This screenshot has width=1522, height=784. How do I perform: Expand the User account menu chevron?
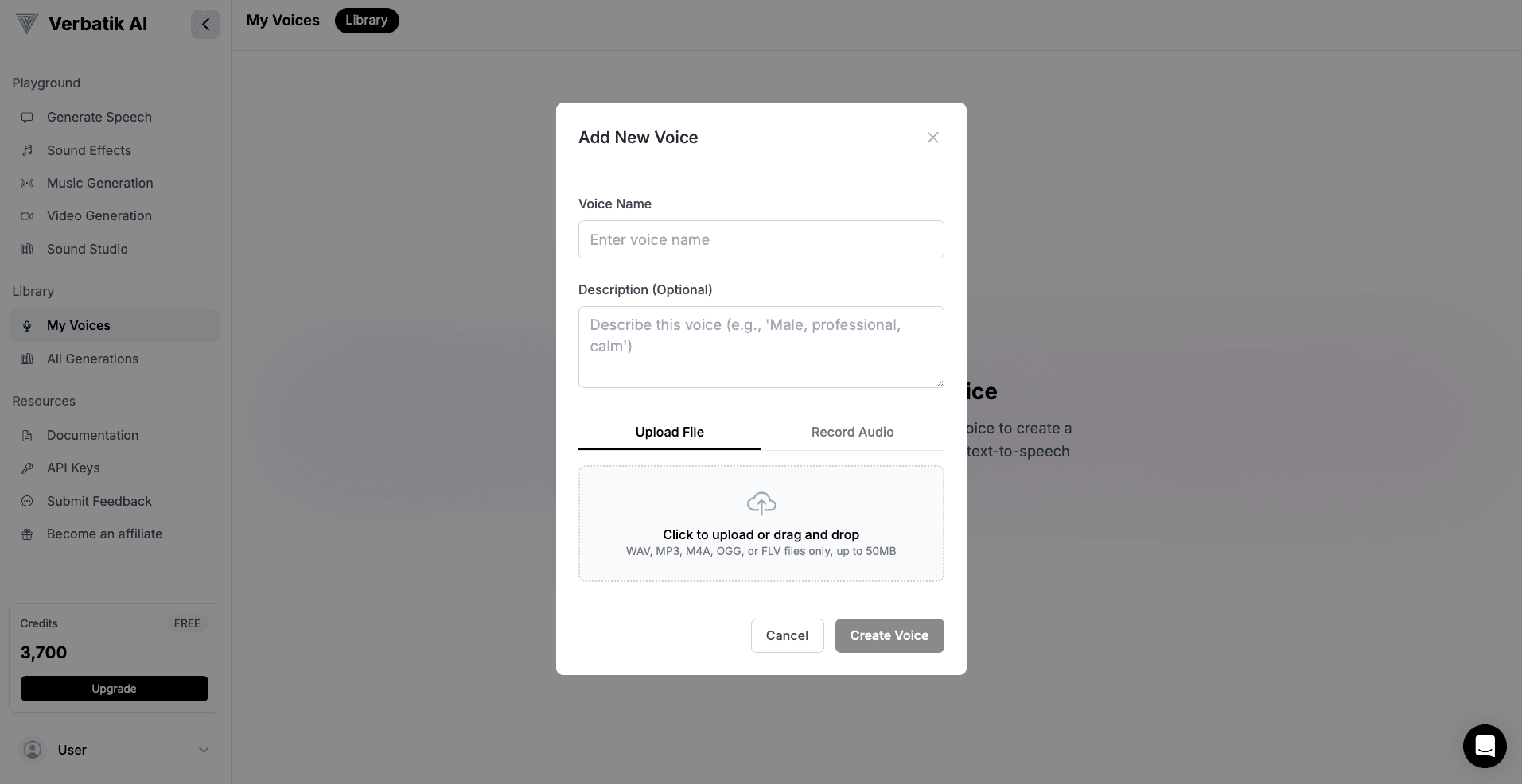coord(204,750)
